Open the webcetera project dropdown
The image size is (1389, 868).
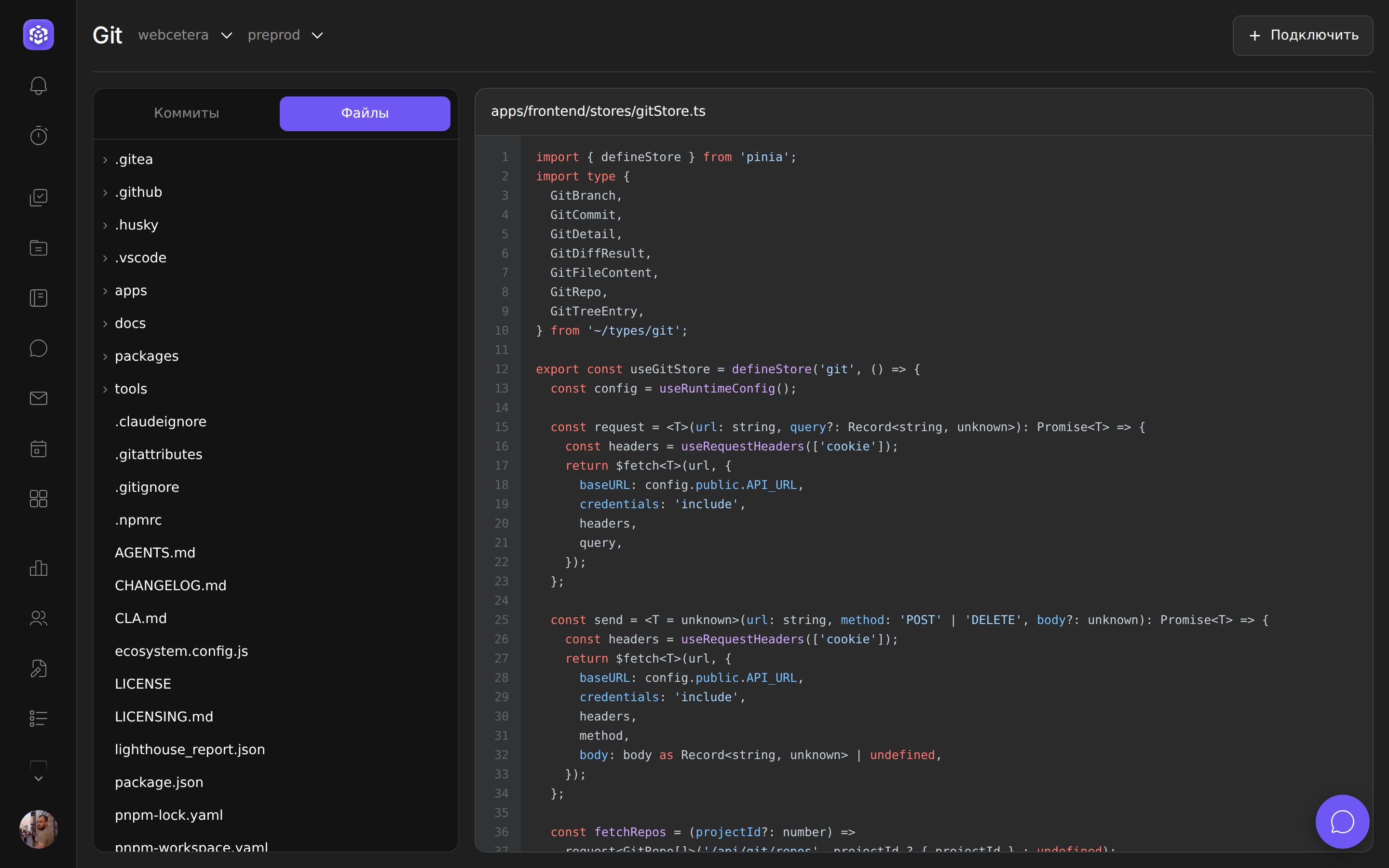coord(185,35)
